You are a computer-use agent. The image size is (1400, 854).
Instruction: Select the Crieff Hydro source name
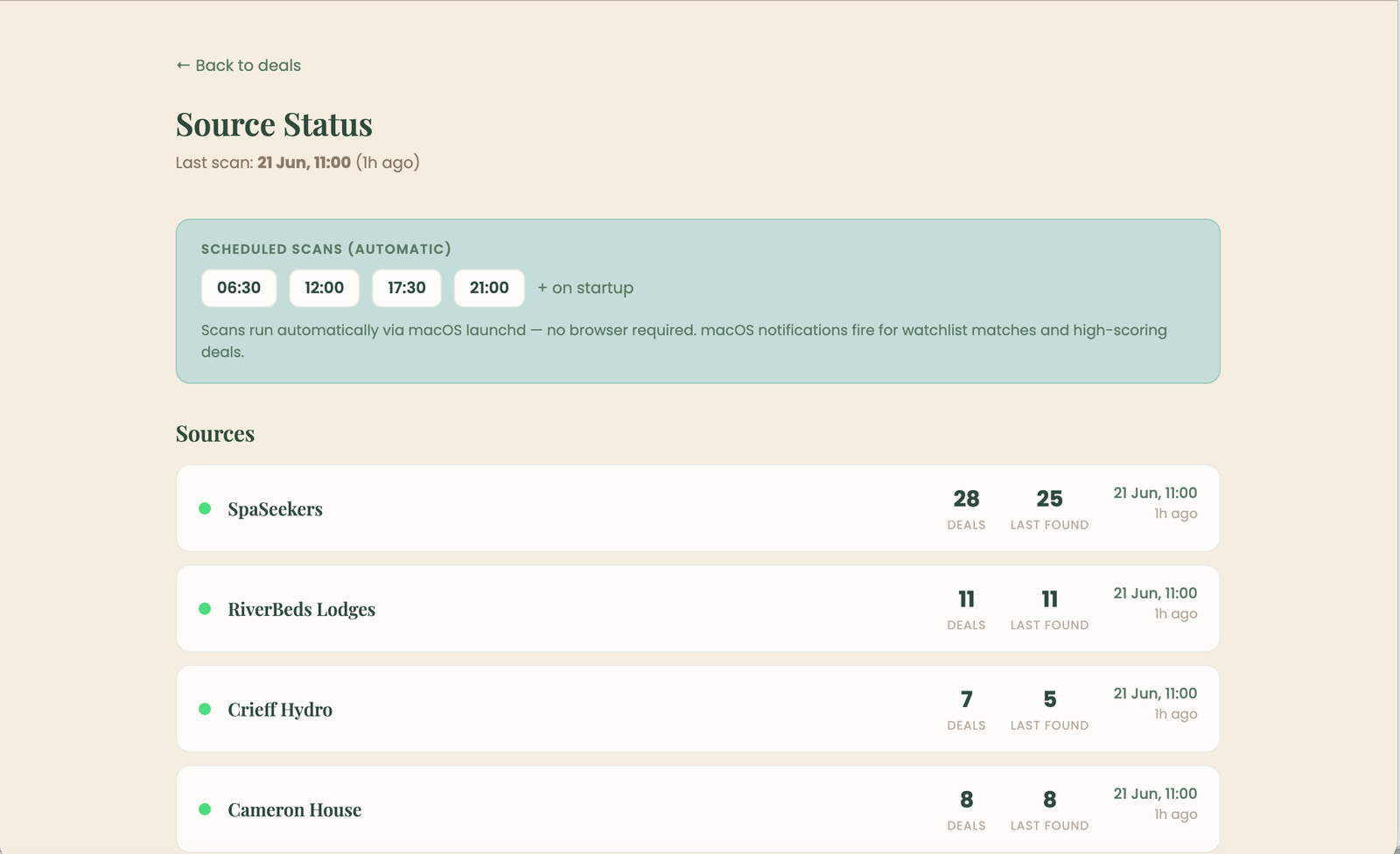pyautogui.click(x=280, y=710)
